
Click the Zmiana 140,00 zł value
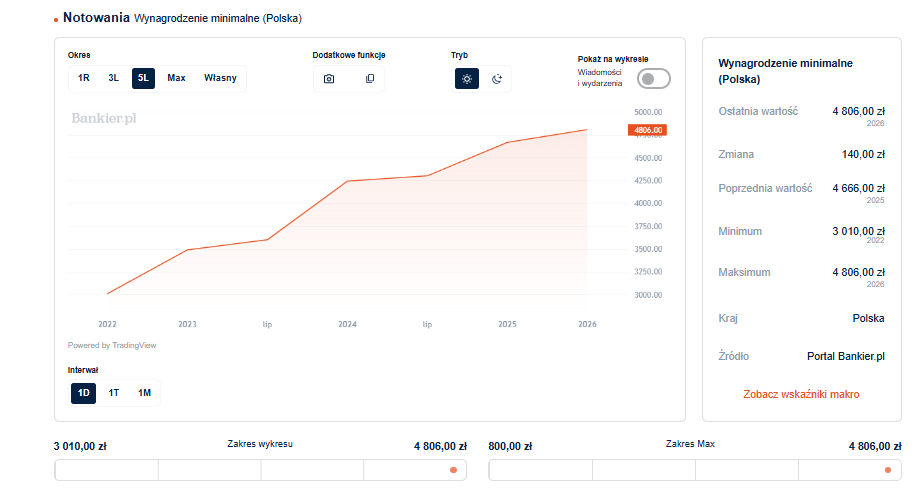pos(863,154)
